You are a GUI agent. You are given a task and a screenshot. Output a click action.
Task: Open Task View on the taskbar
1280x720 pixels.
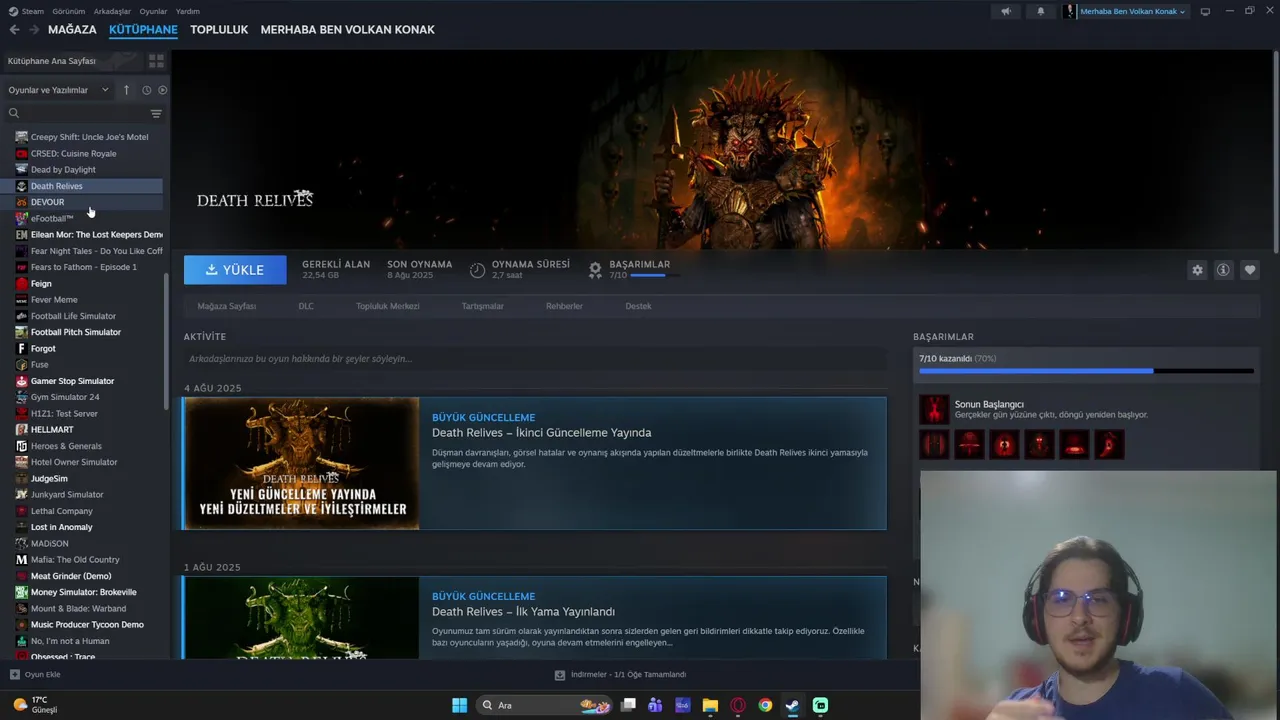coord(628,705)
